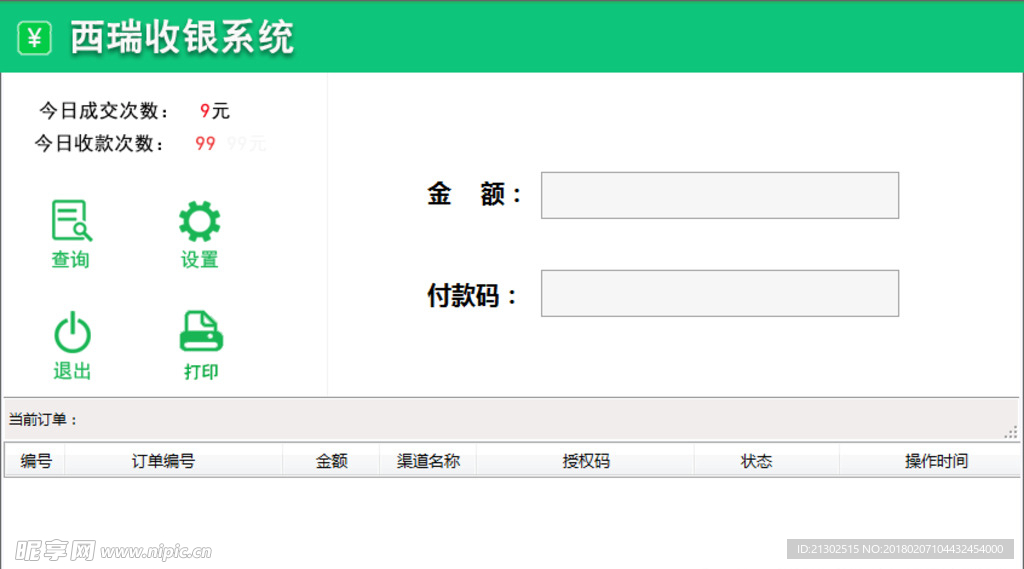Focus the 付款码 input field
This screenshot has width=1024, height=569.
coord(719,293)
